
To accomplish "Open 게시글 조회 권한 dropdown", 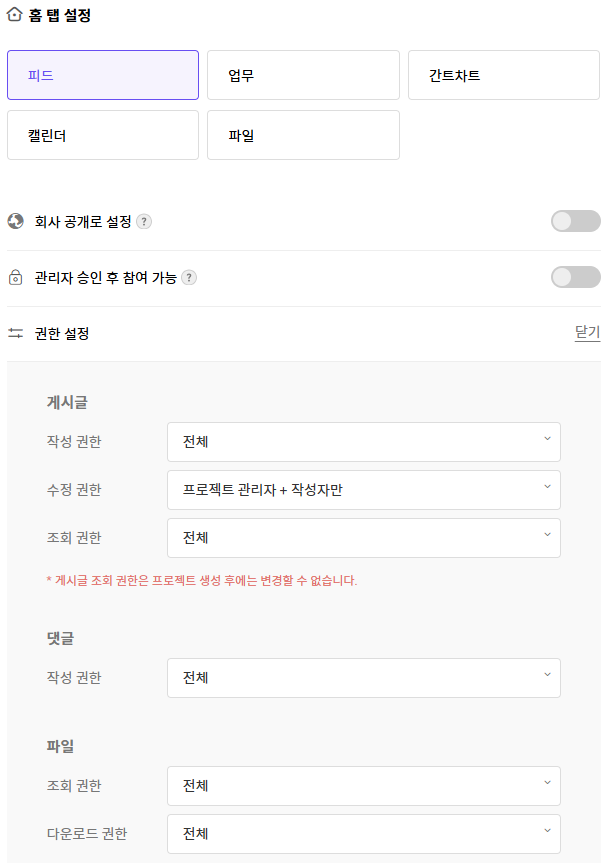I will (364, 538).
